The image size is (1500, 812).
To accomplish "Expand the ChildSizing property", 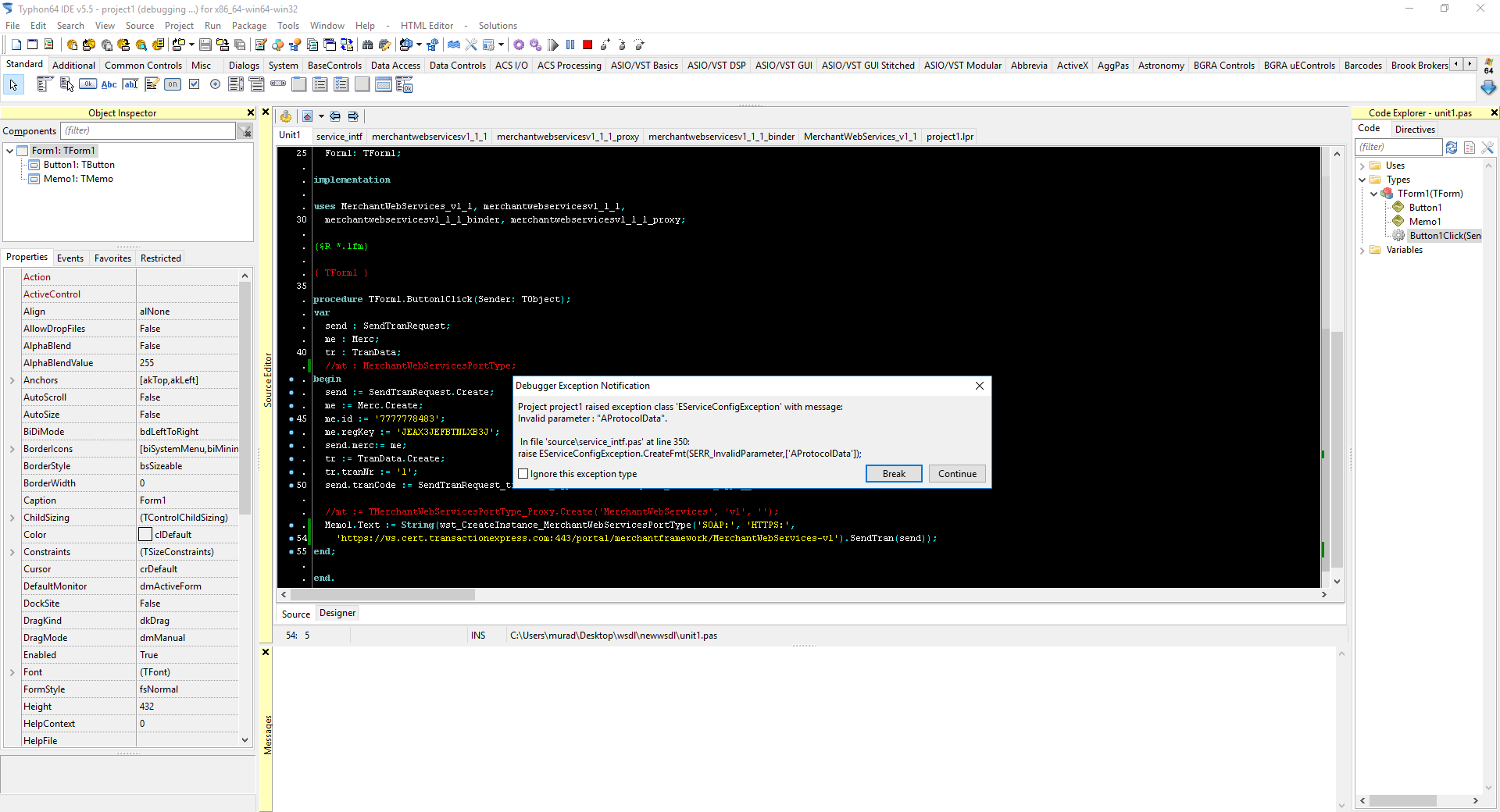I will click(12, 518).
